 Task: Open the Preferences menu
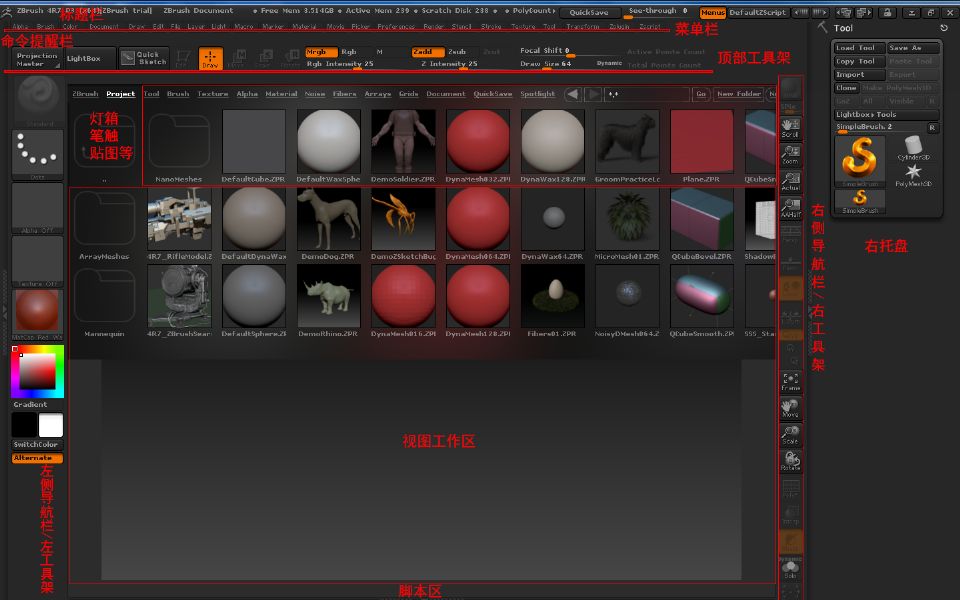click(396, 27)
